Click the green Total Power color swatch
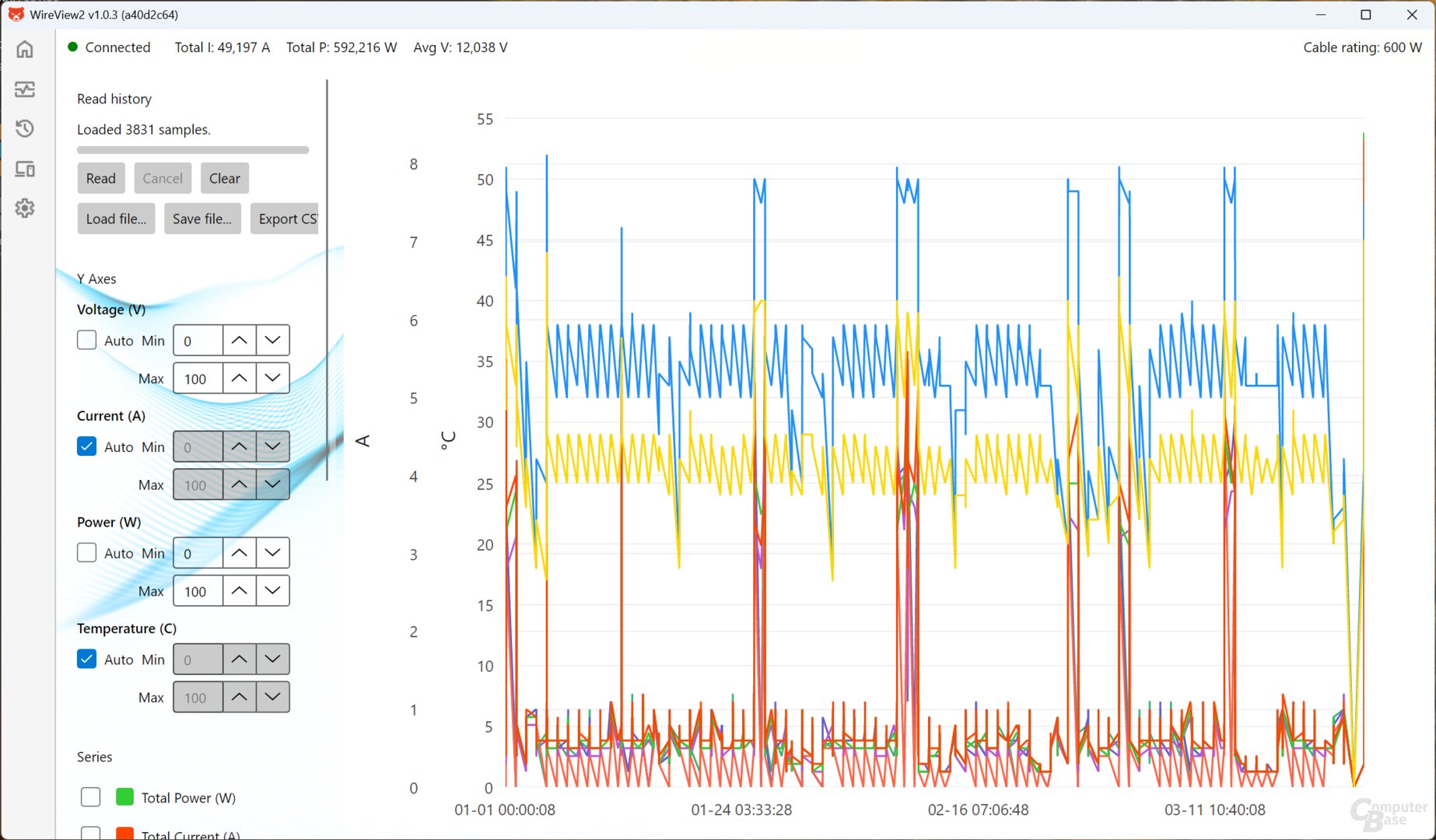Viewport: 1436px width, 840px height. point(124,797)
